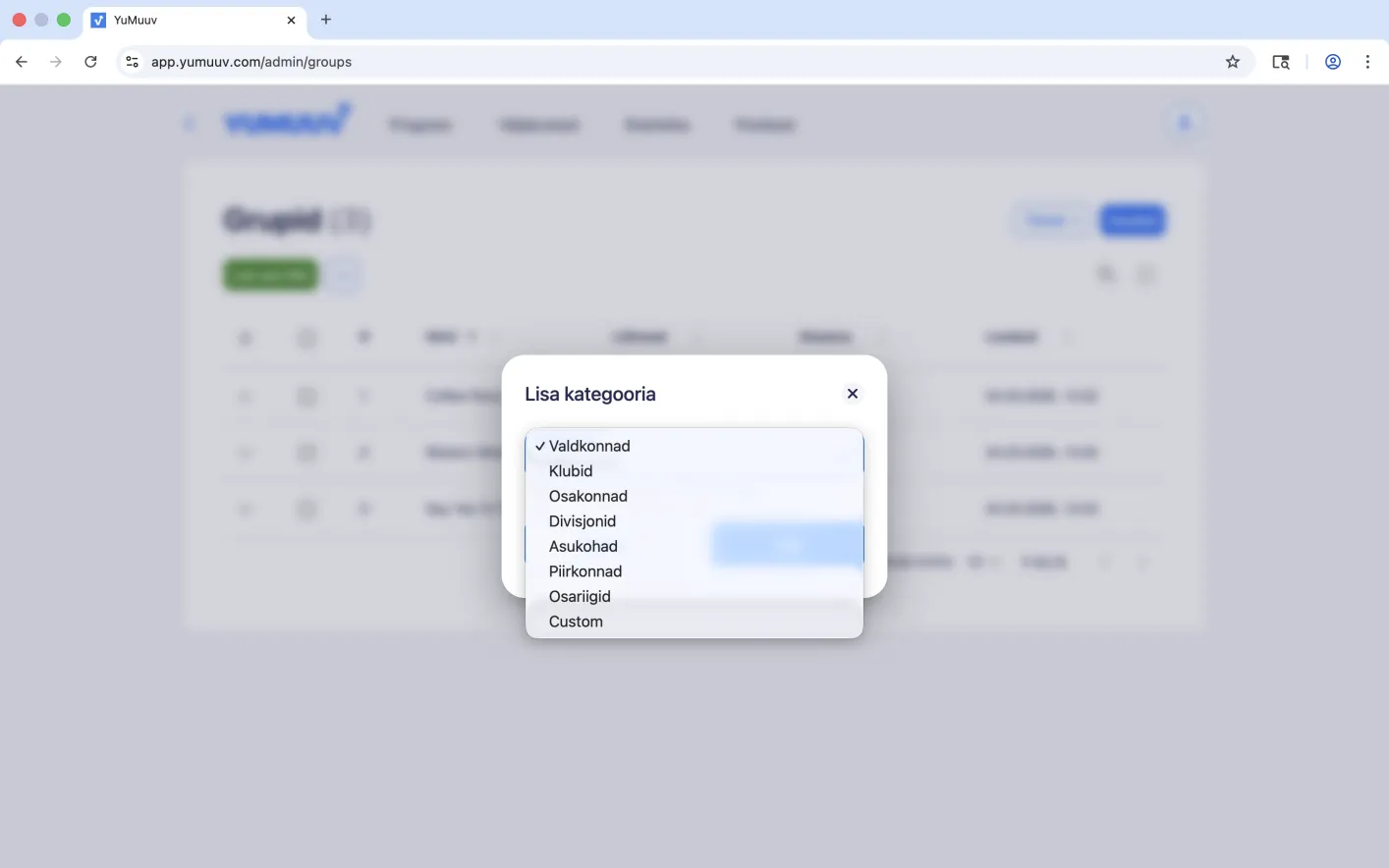
Task: Open a new browser tab
Action: 326,20
